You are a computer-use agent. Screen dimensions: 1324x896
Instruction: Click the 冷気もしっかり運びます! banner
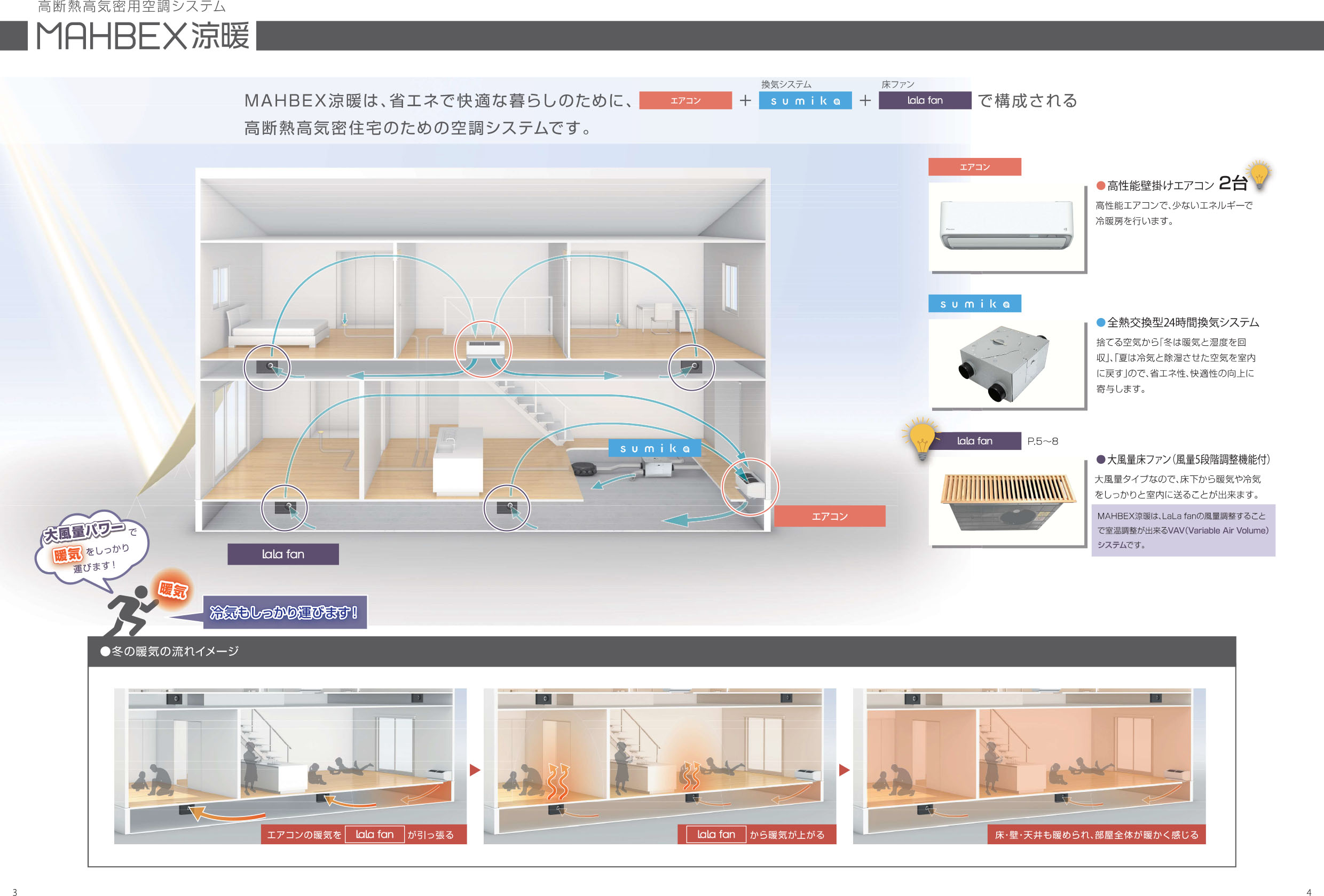coord(285,612)
